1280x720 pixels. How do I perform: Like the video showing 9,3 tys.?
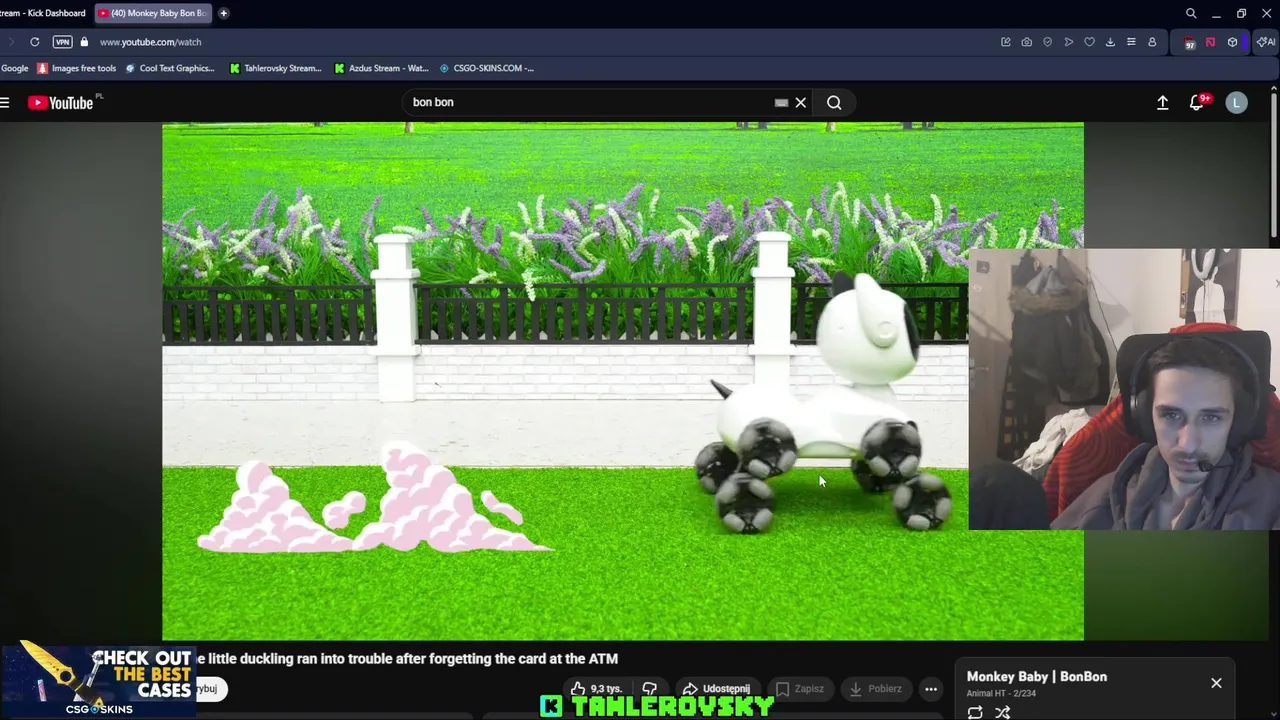pos(596,688)
